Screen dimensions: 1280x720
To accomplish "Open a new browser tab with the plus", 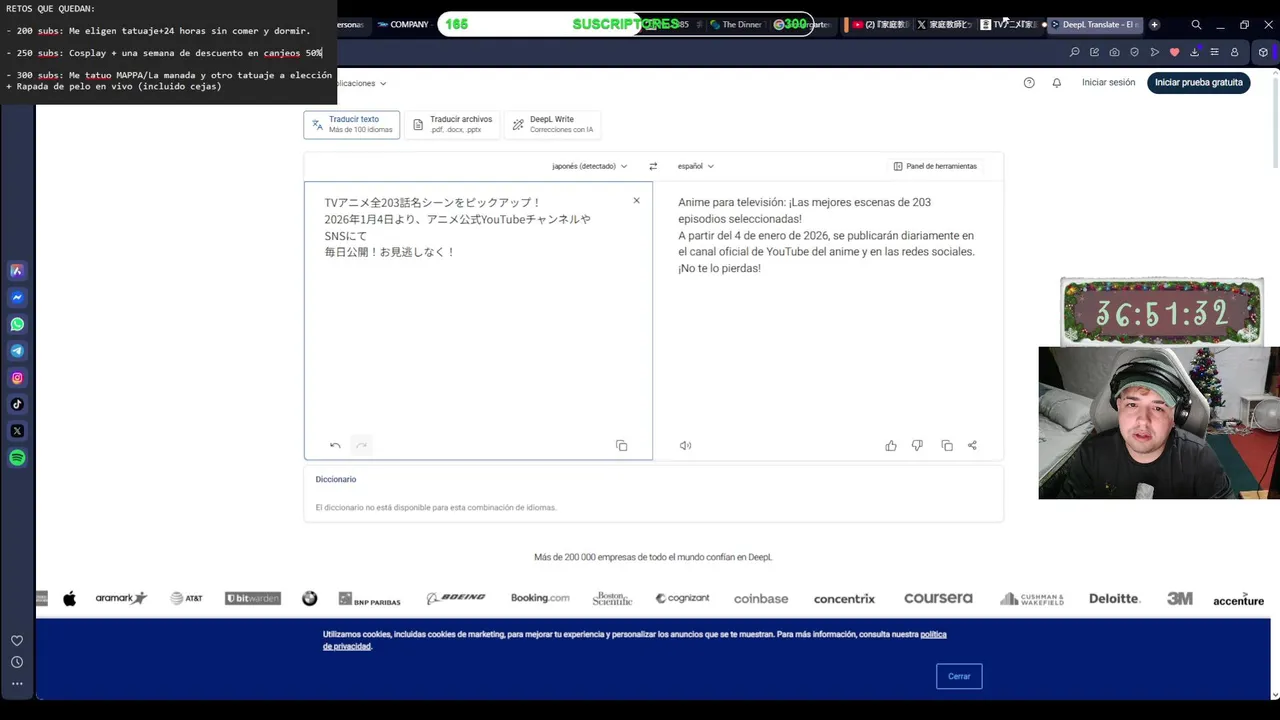I will [1154, 24].
